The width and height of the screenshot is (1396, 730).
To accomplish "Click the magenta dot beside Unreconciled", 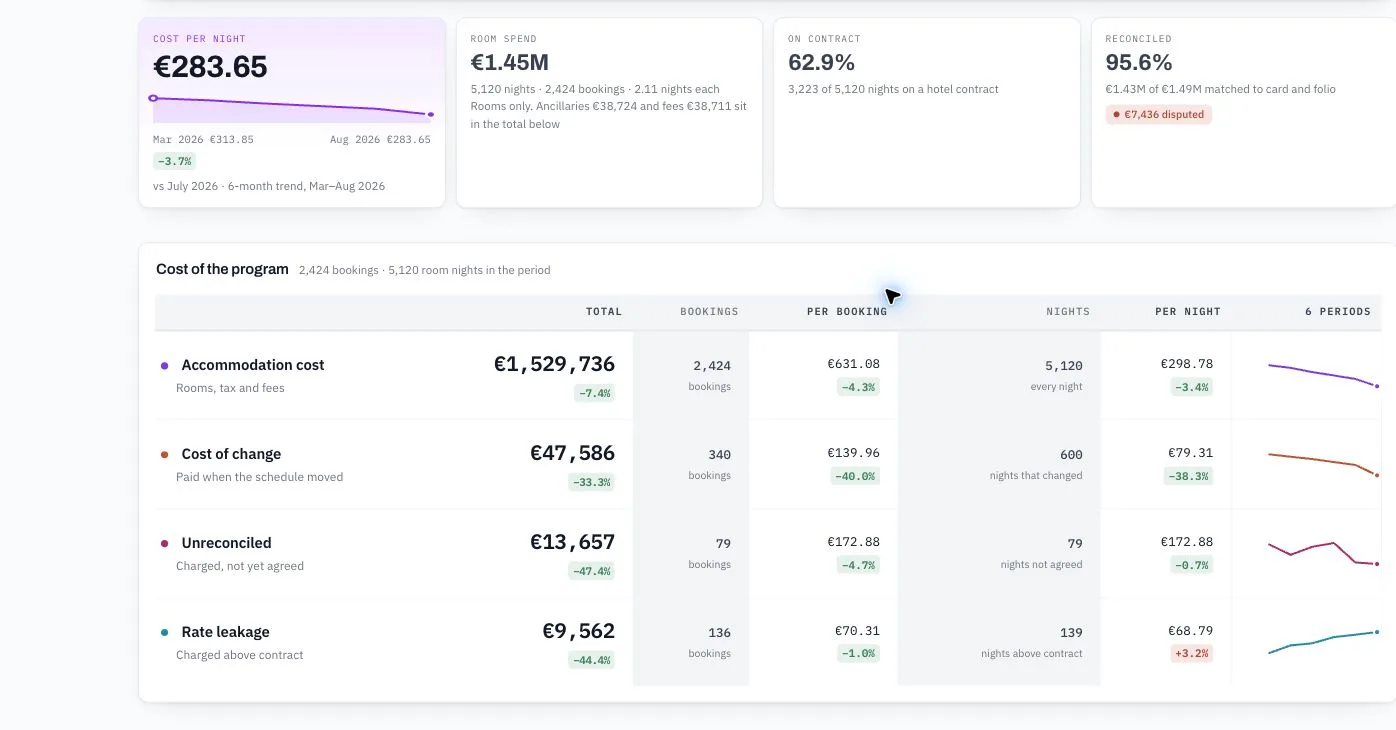I will pos(164,544).
